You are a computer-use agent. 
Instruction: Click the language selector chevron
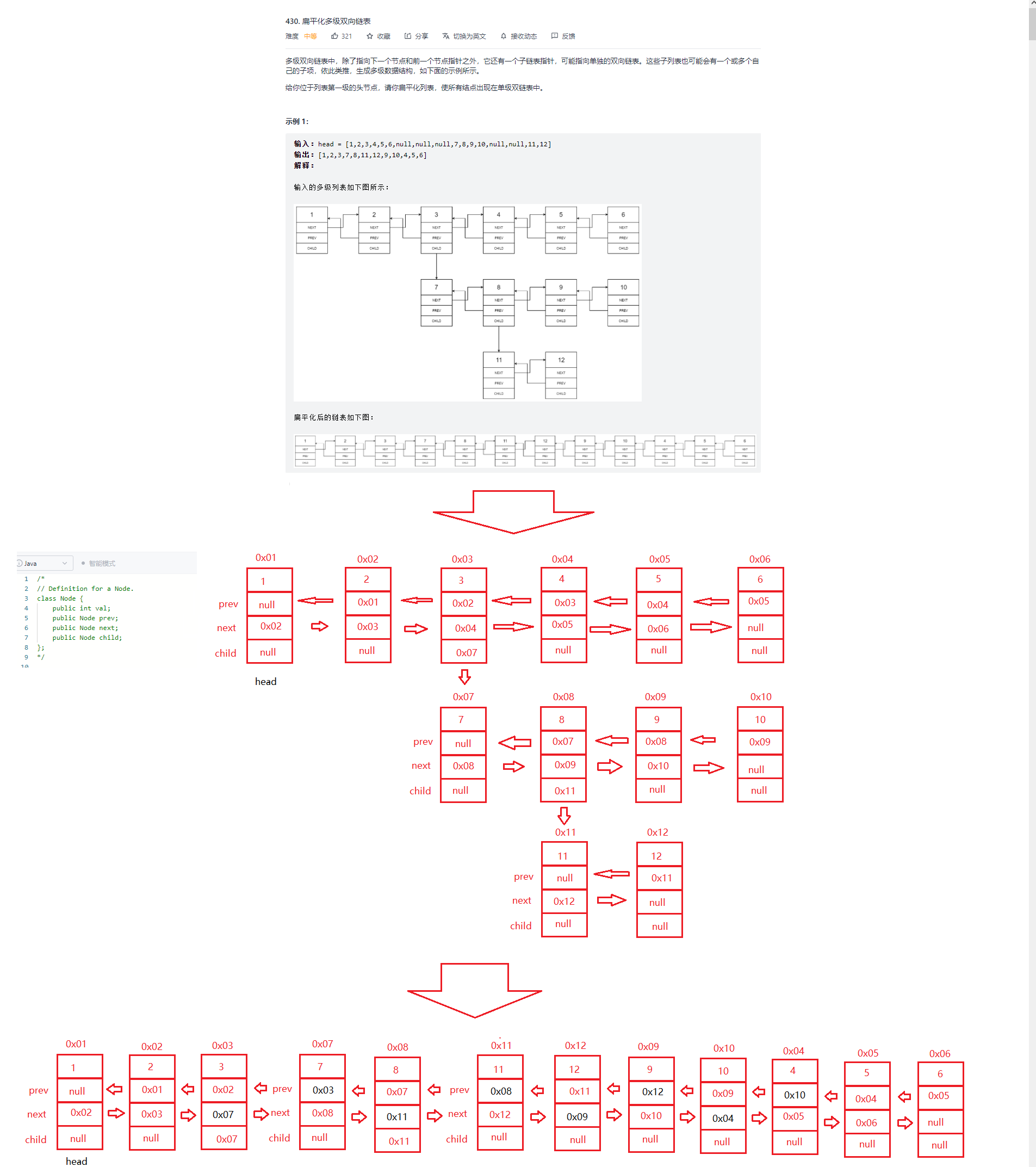point(65,563)
